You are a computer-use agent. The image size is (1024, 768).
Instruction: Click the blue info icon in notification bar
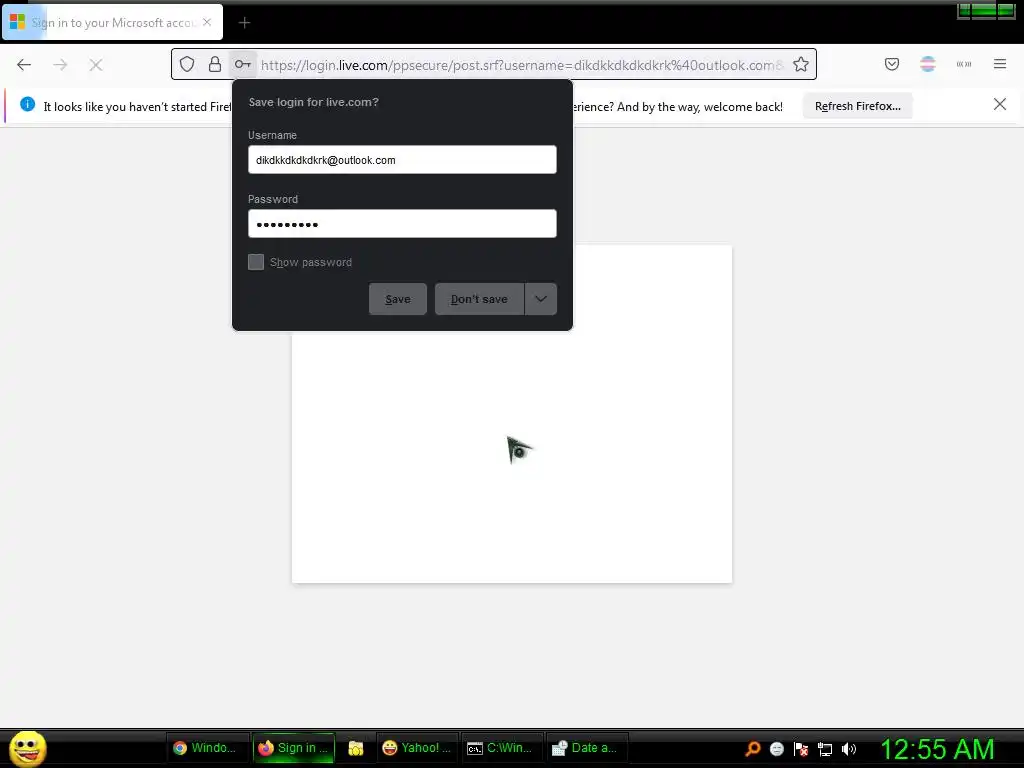[x=27, y=104]
